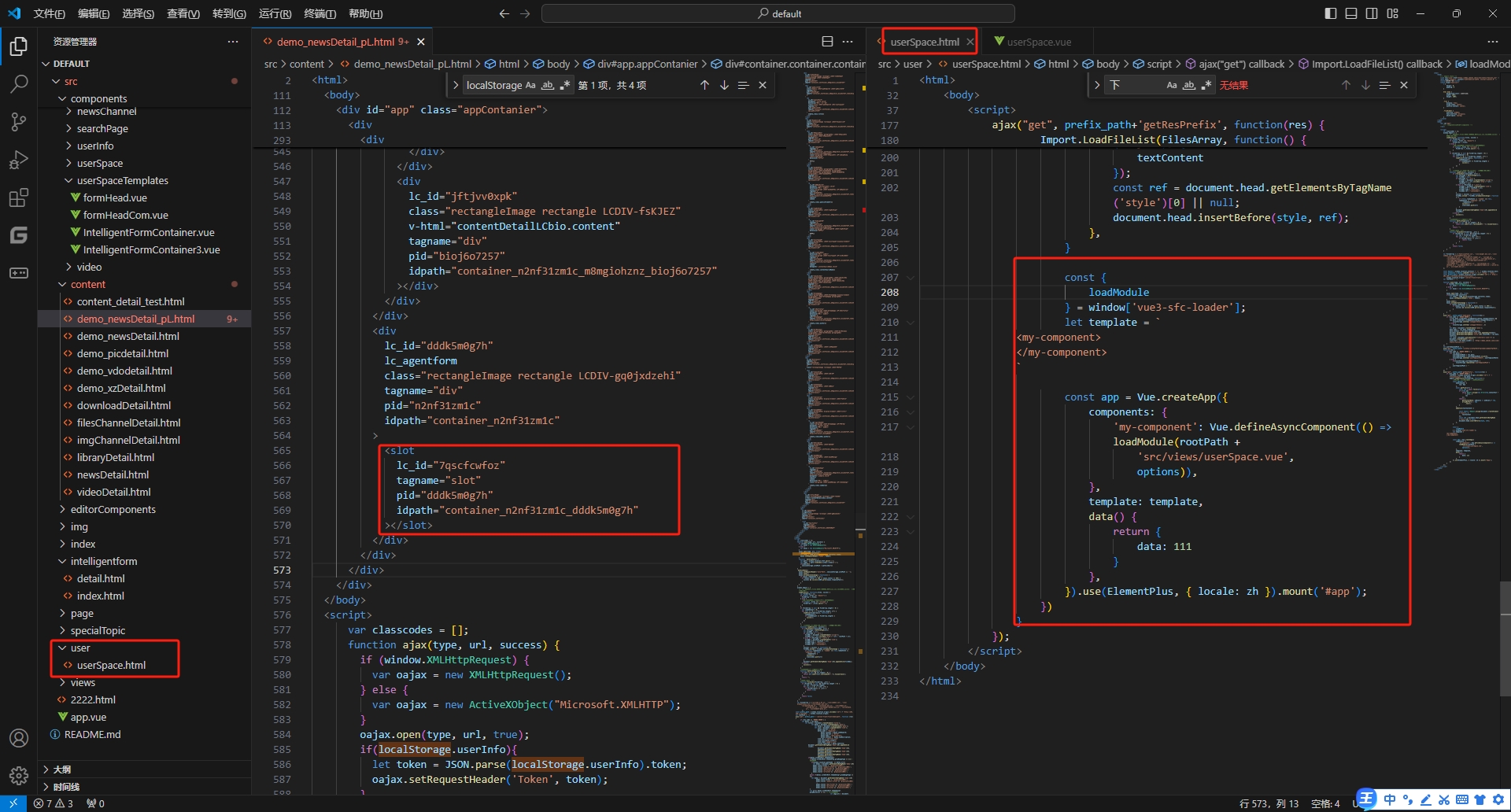Open the Source Control view
The height and width of the screenshot is (812, 1511).
[x=19, y=121]
